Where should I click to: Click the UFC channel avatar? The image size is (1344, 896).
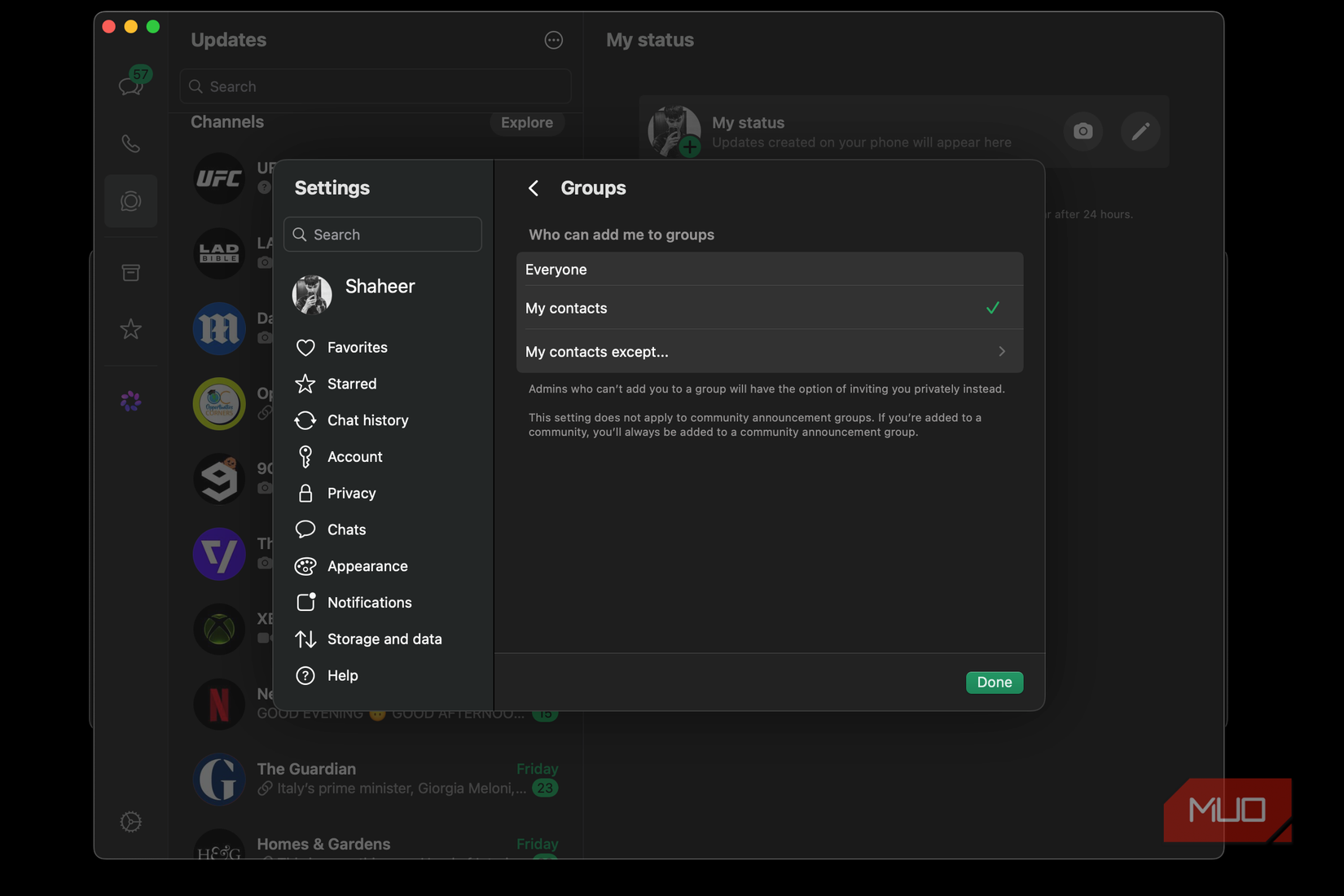(x=219, y=178)
